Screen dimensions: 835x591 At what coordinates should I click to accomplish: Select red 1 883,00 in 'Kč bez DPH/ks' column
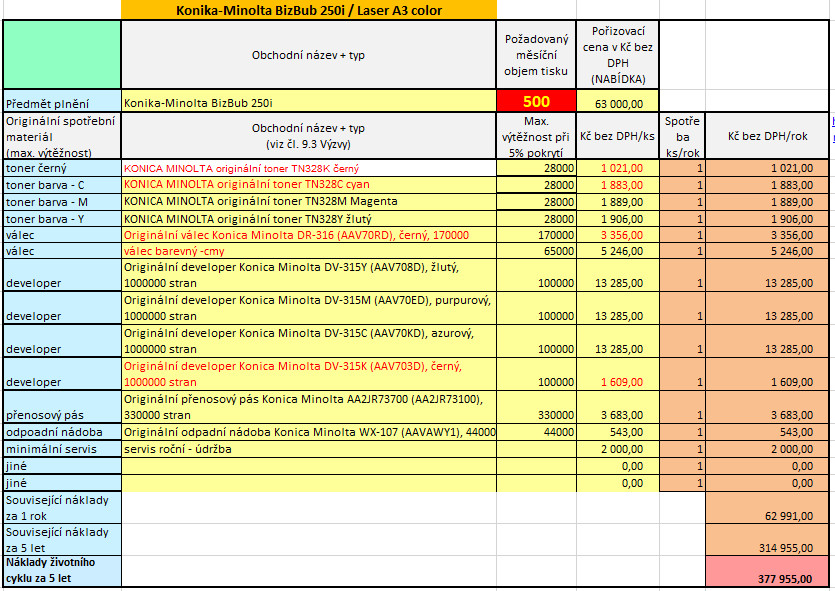point(618,185)
